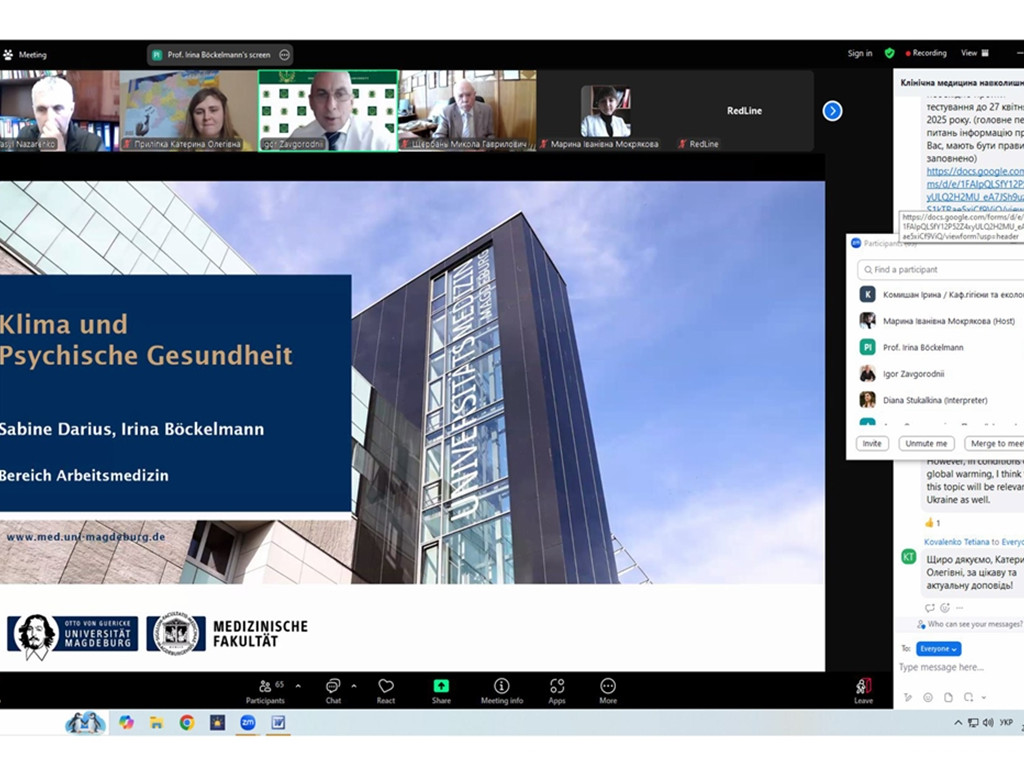Viewport: 1024px width, 768px height.
Task: Open the docs.google.com link in chat
Action: tap(975, 190)
